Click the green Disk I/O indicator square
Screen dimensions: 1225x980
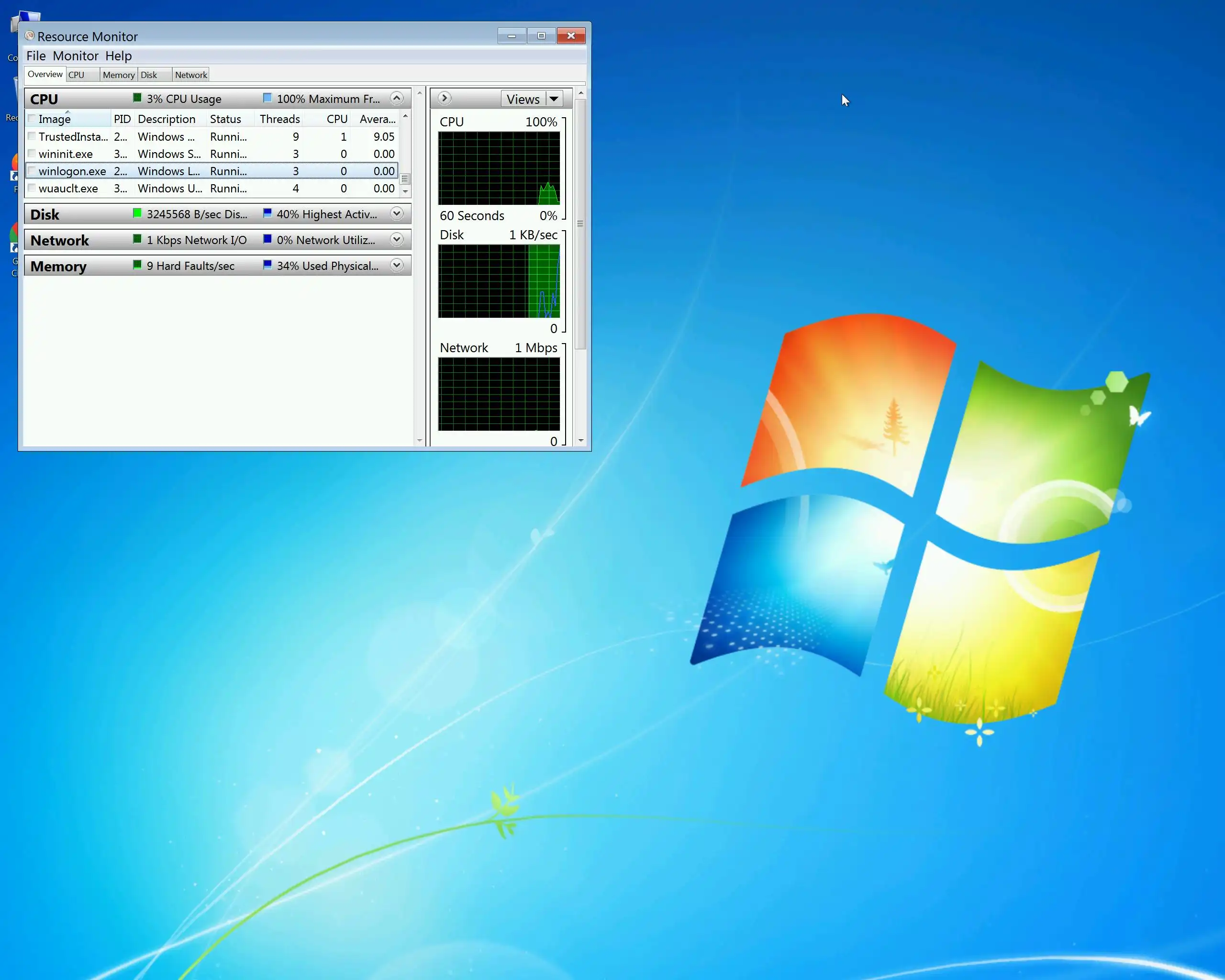point(137,213)
